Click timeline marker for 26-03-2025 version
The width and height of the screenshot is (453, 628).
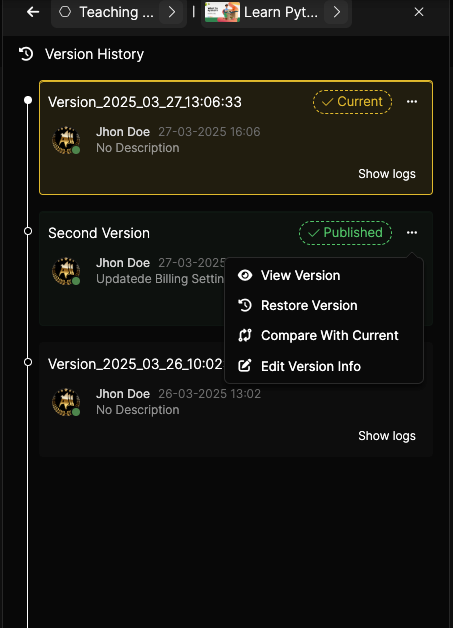pyautogui.click(x=28, y=362)
